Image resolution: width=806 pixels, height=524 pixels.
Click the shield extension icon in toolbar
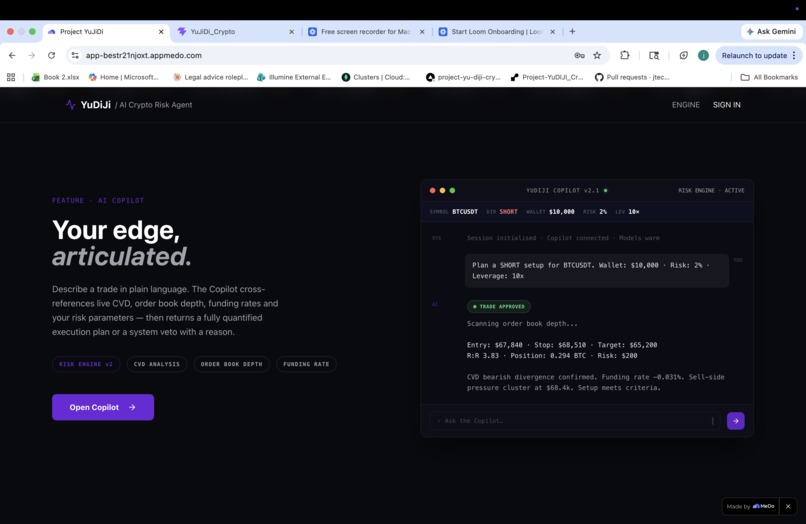(x=684, y=56)
